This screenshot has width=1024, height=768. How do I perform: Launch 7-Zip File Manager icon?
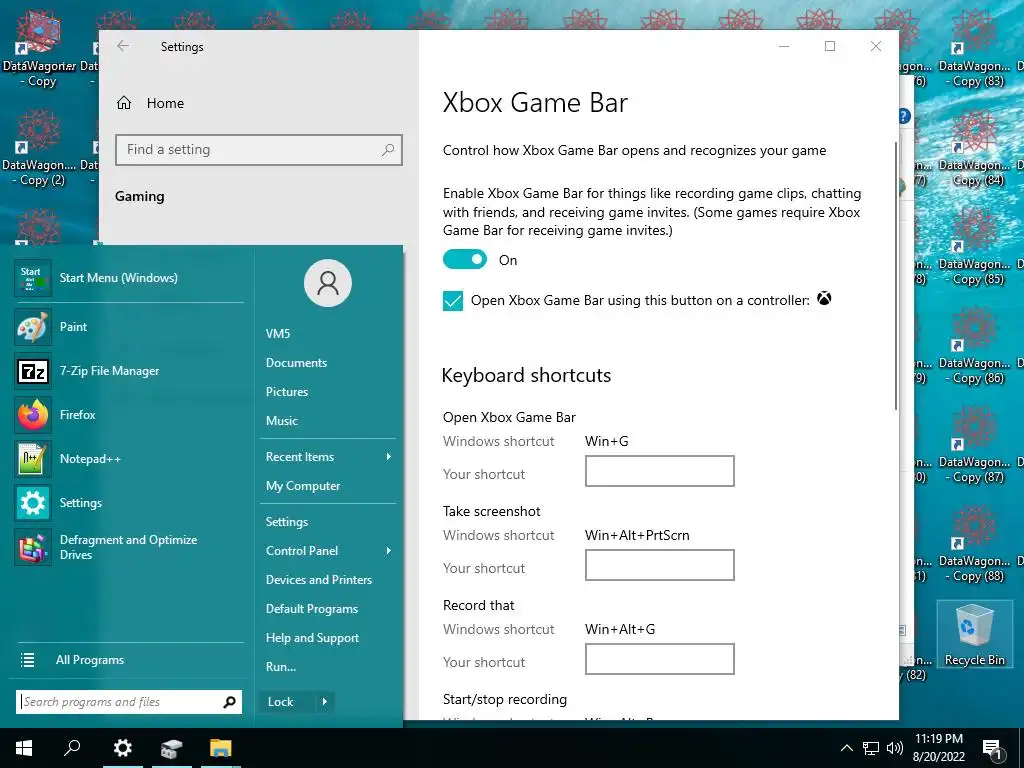pyautogui.click(x=33, y=371)
